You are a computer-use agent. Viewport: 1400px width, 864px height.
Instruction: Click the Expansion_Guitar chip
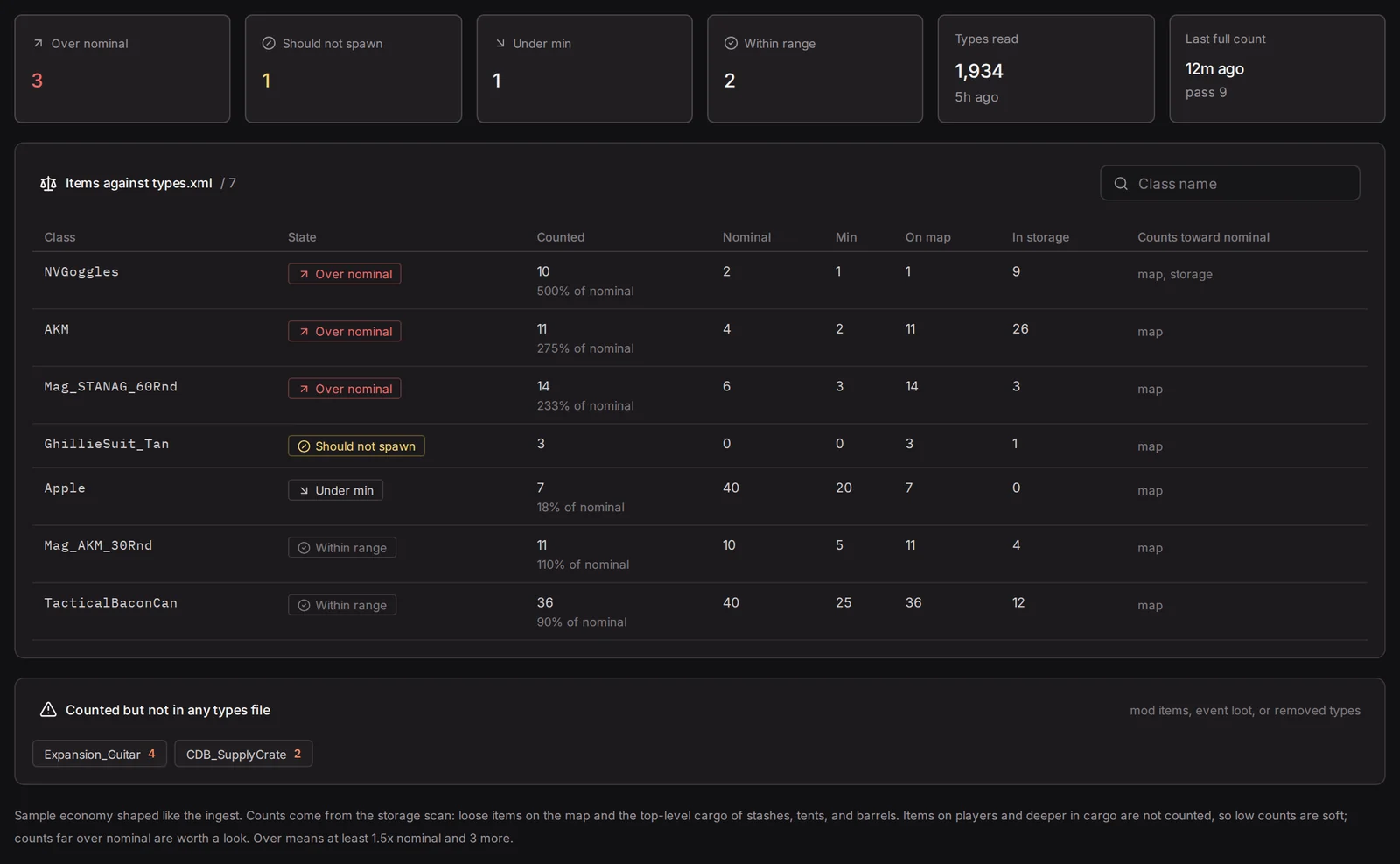pos(100,754)
